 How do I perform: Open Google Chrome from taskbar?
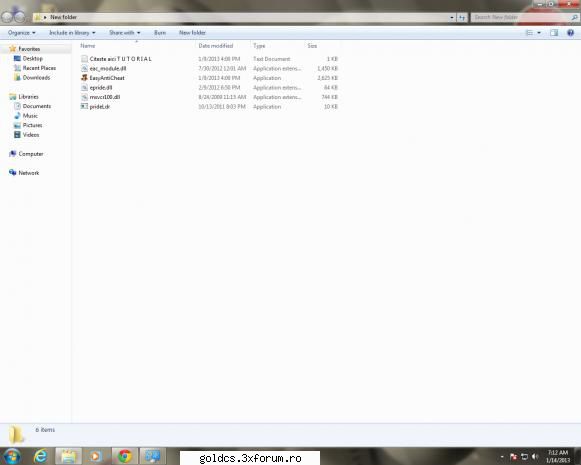coord(124,456)
